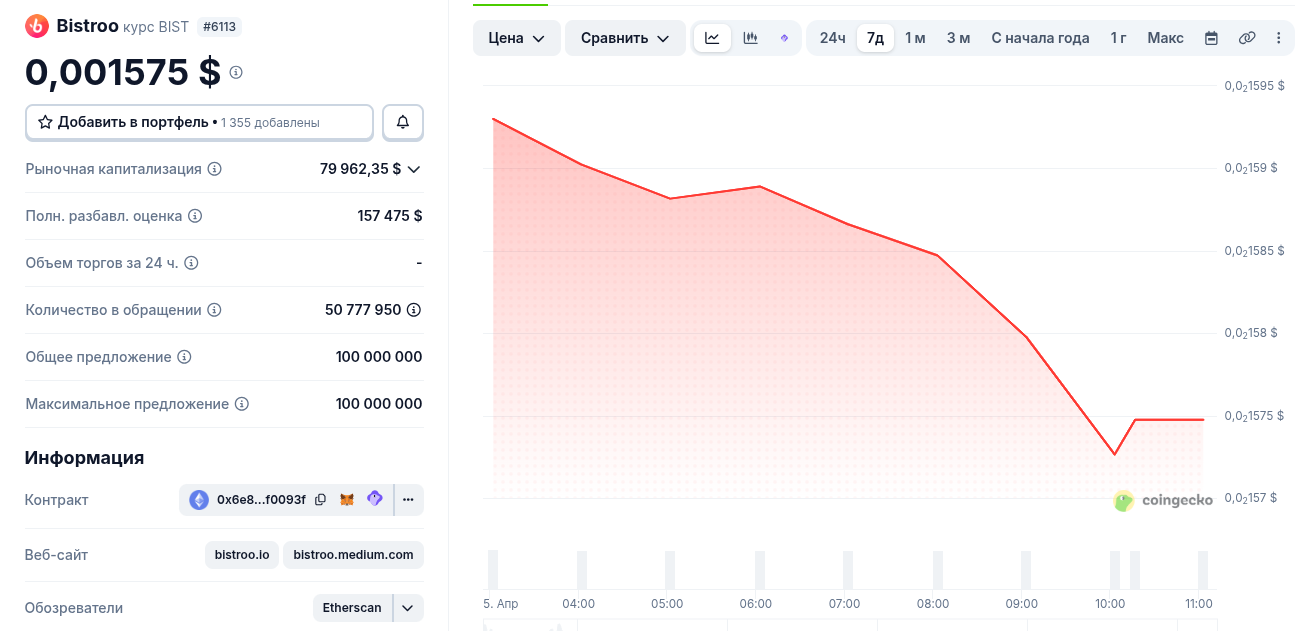The image size is (1310, 631).
Task: Switch to candlestick chart view
Action: pos(750,38)
